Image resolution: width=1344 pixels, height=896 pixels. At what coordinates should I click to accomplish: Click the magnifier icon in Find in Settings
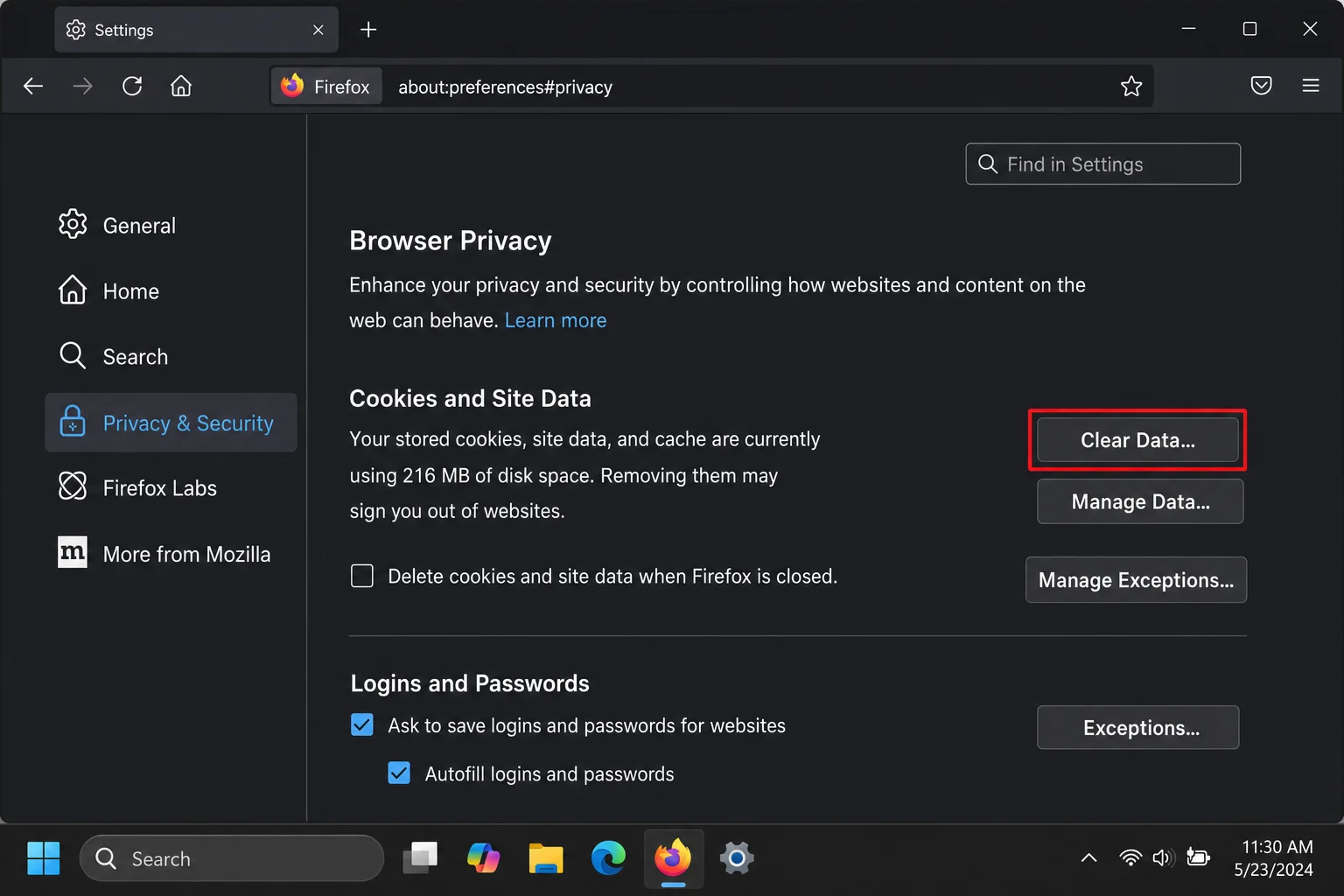[988, 164]
